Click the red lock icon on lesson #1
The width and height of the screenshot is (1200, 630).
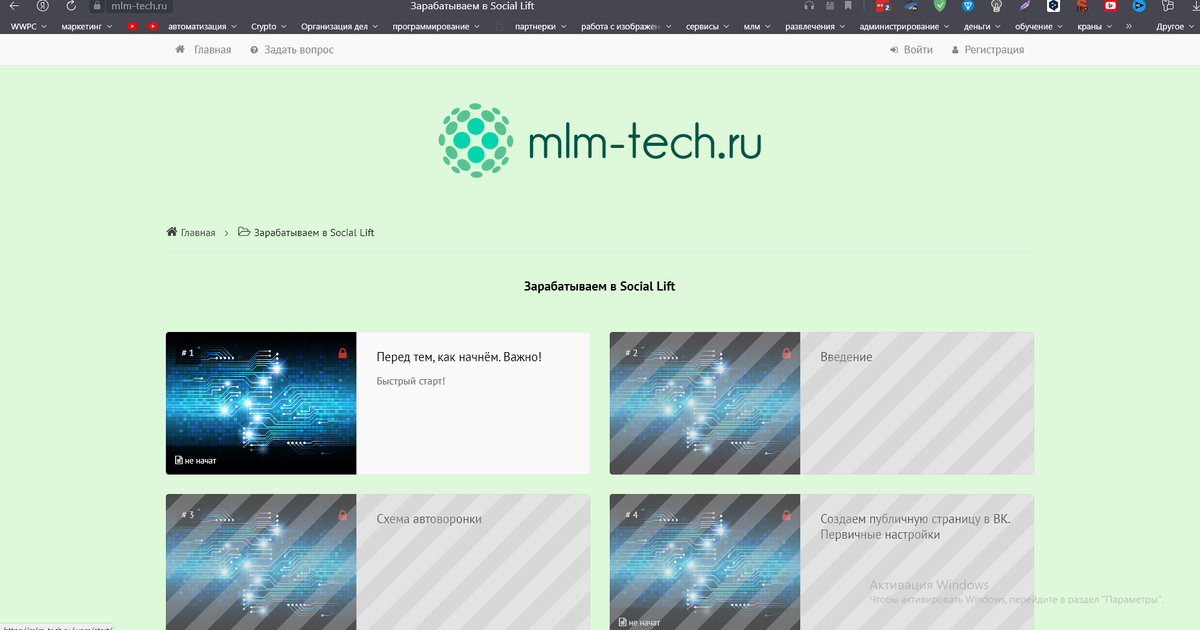click(x=342, y=353)
